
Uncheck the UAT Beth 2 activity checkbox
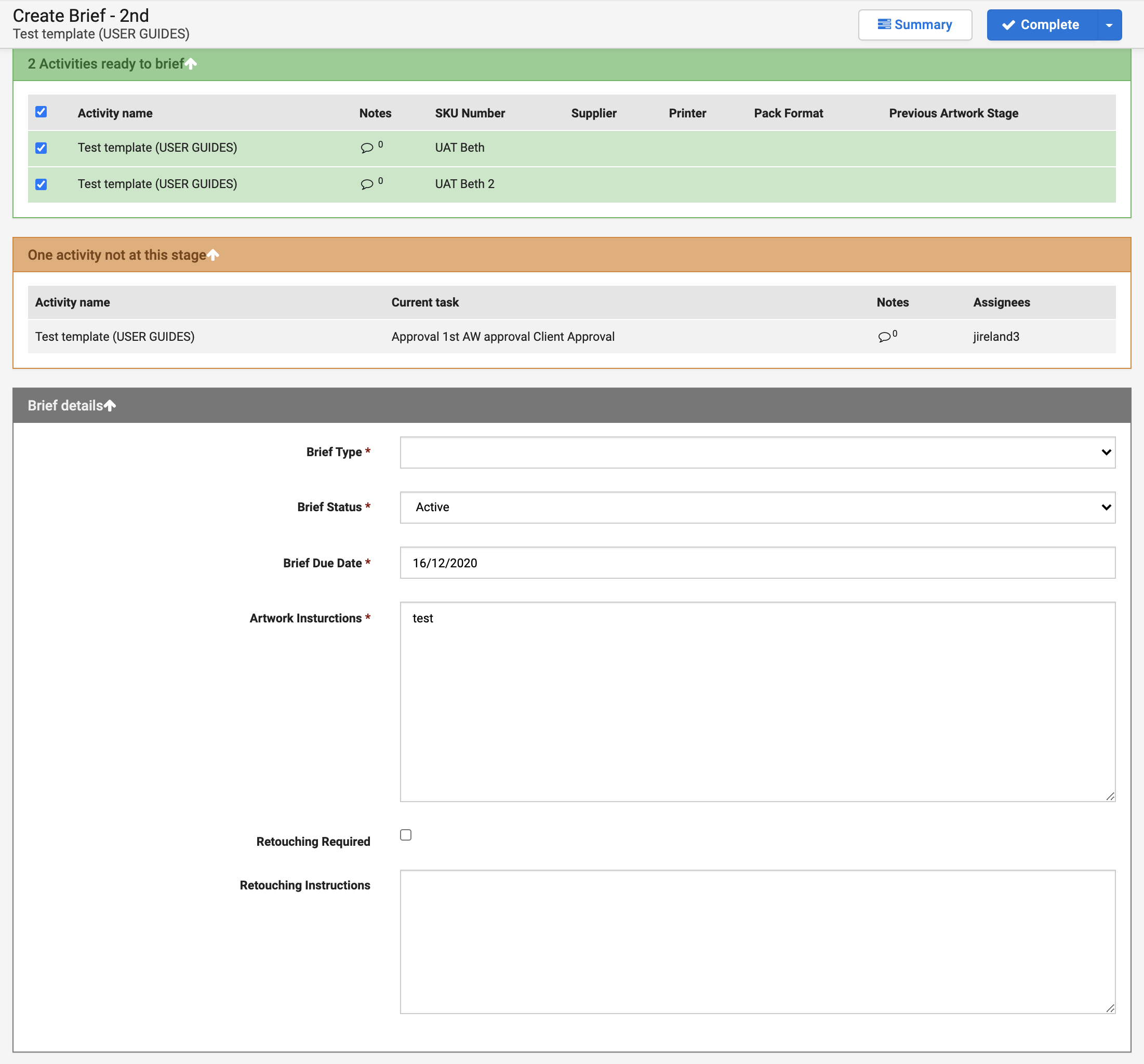coord(41,184)
